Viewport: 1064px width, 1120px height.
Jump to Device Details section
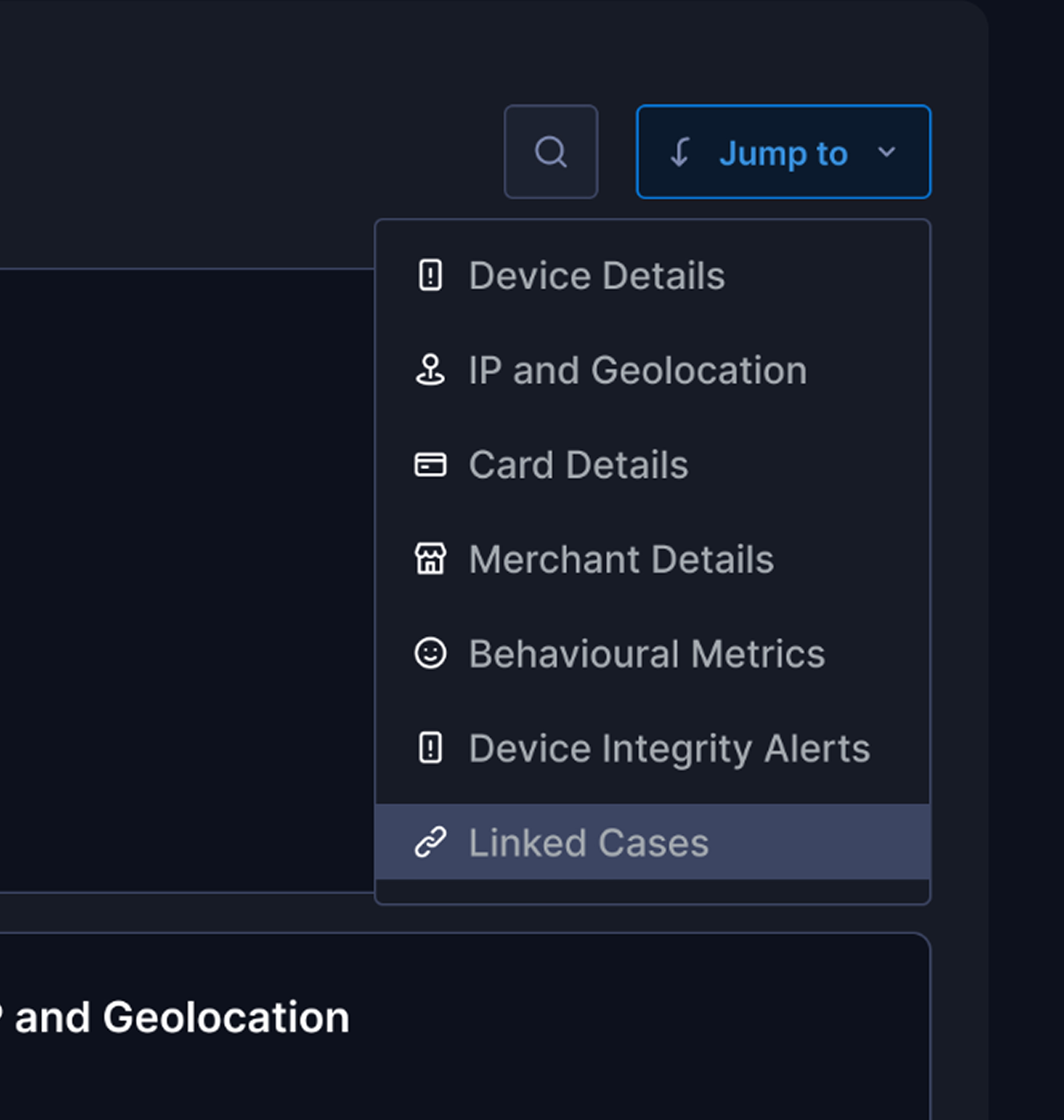(x=596, y=276)
